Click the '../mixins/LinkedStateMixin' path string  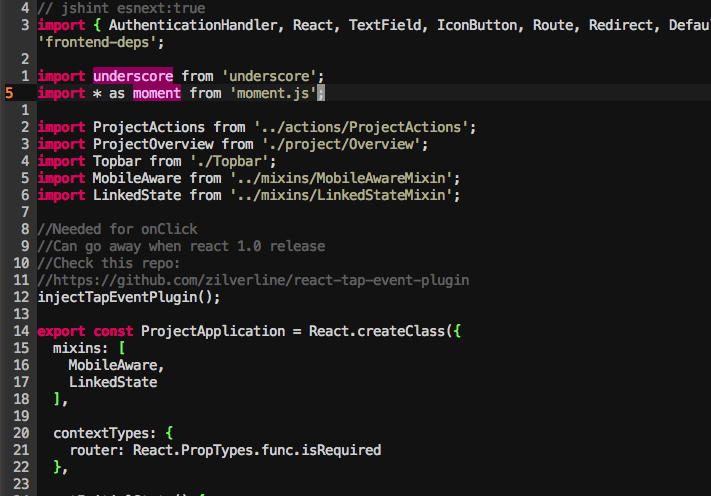tap(341, 195)
